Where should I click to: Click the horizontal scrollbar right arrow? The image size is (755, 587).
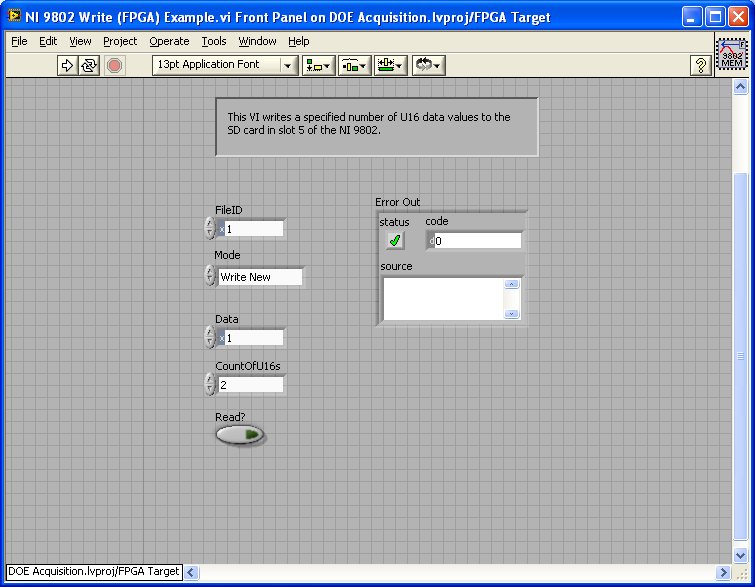coord(723,572)
